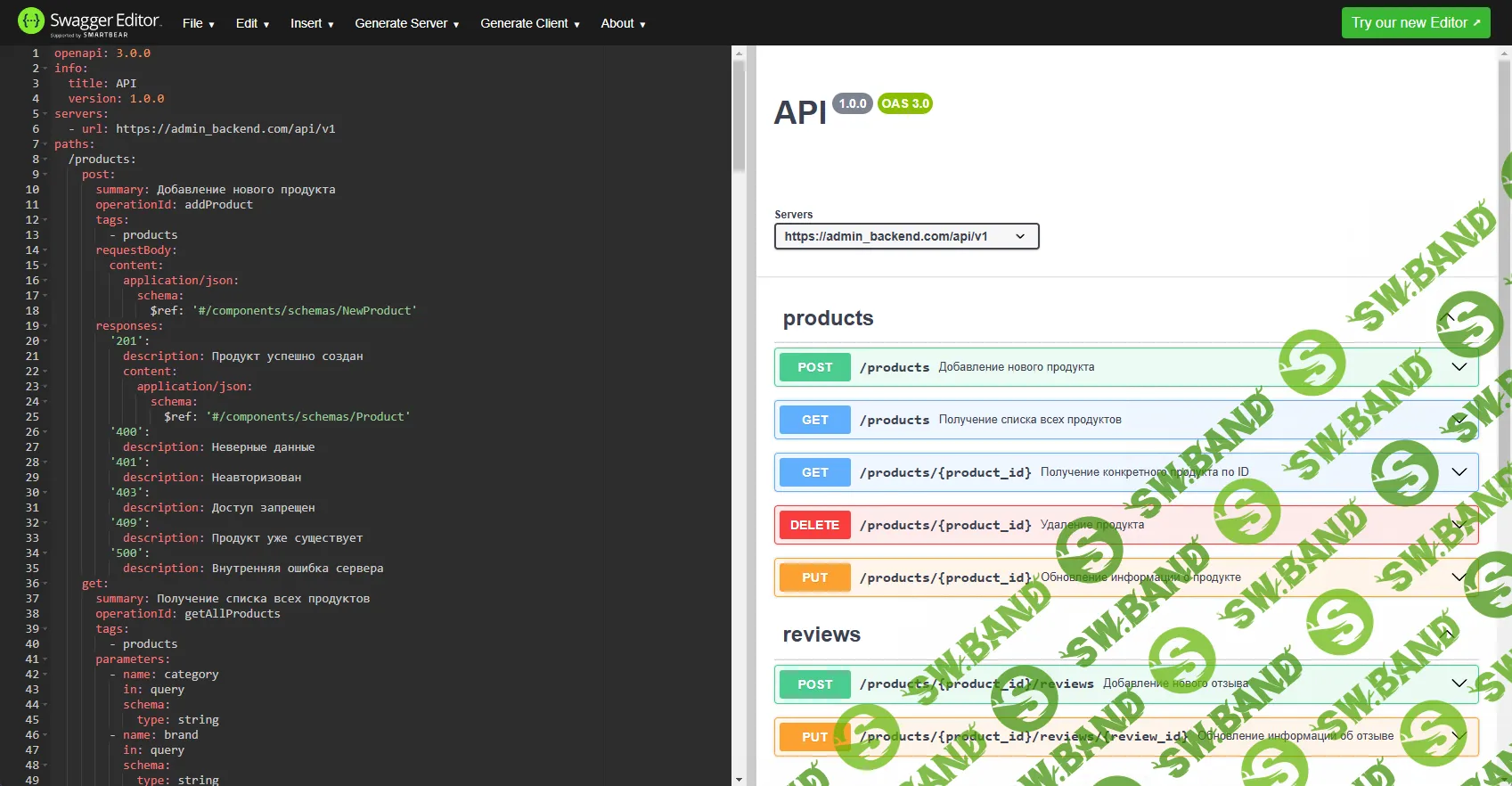Click the PUT badge for review update
1512x786 pixels.
815,737
